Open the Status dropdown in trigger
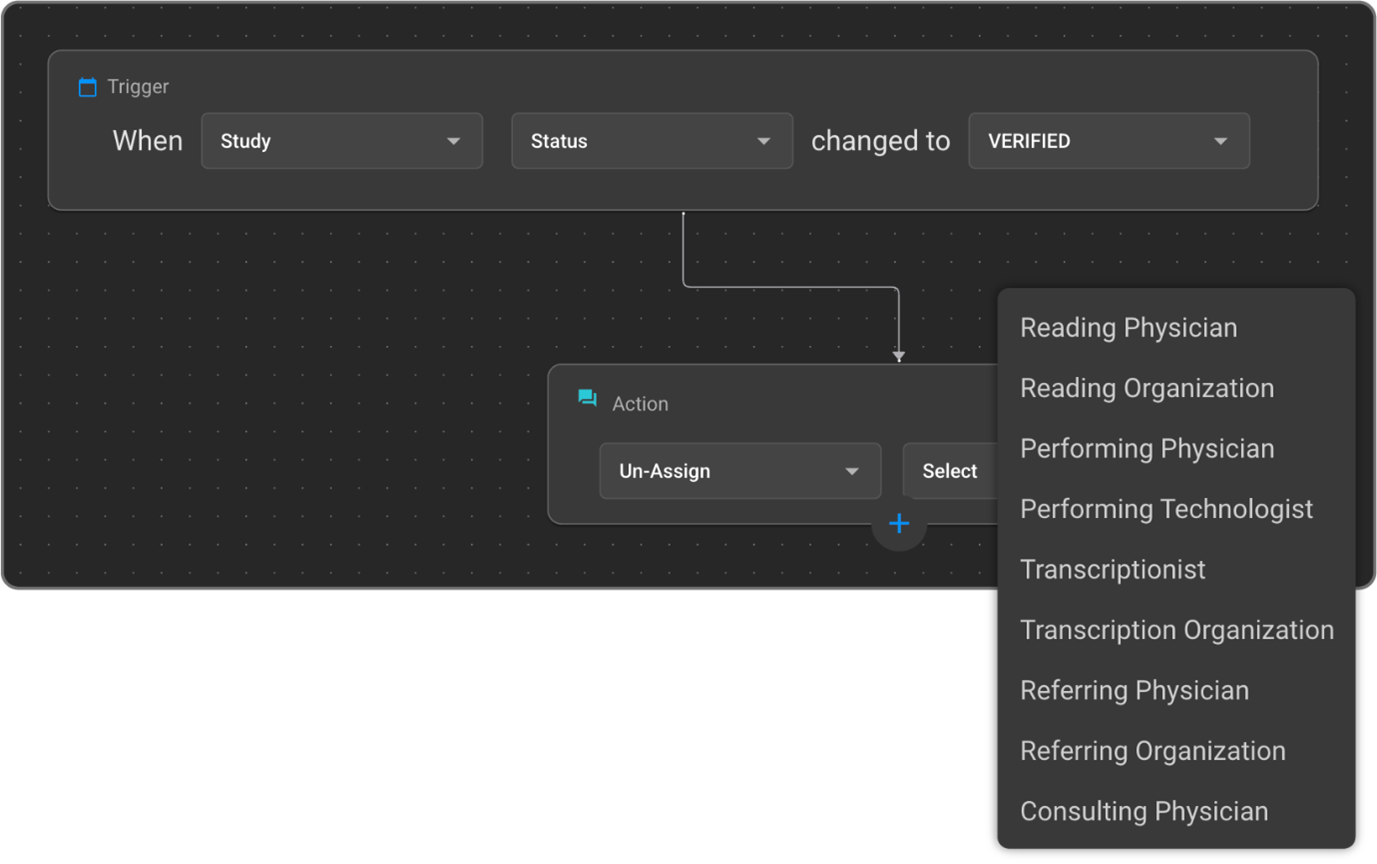Image resolution: width=1377 pixels, height=864 pixels. 651,141
